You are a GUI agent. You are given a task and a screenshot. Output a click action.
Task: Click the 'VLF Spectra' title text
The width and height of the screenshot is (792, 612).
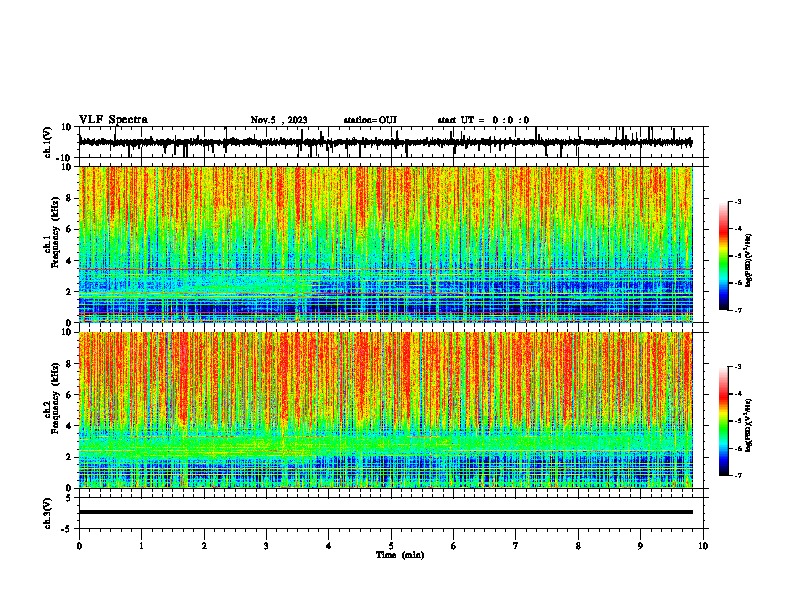coord(113,120)
